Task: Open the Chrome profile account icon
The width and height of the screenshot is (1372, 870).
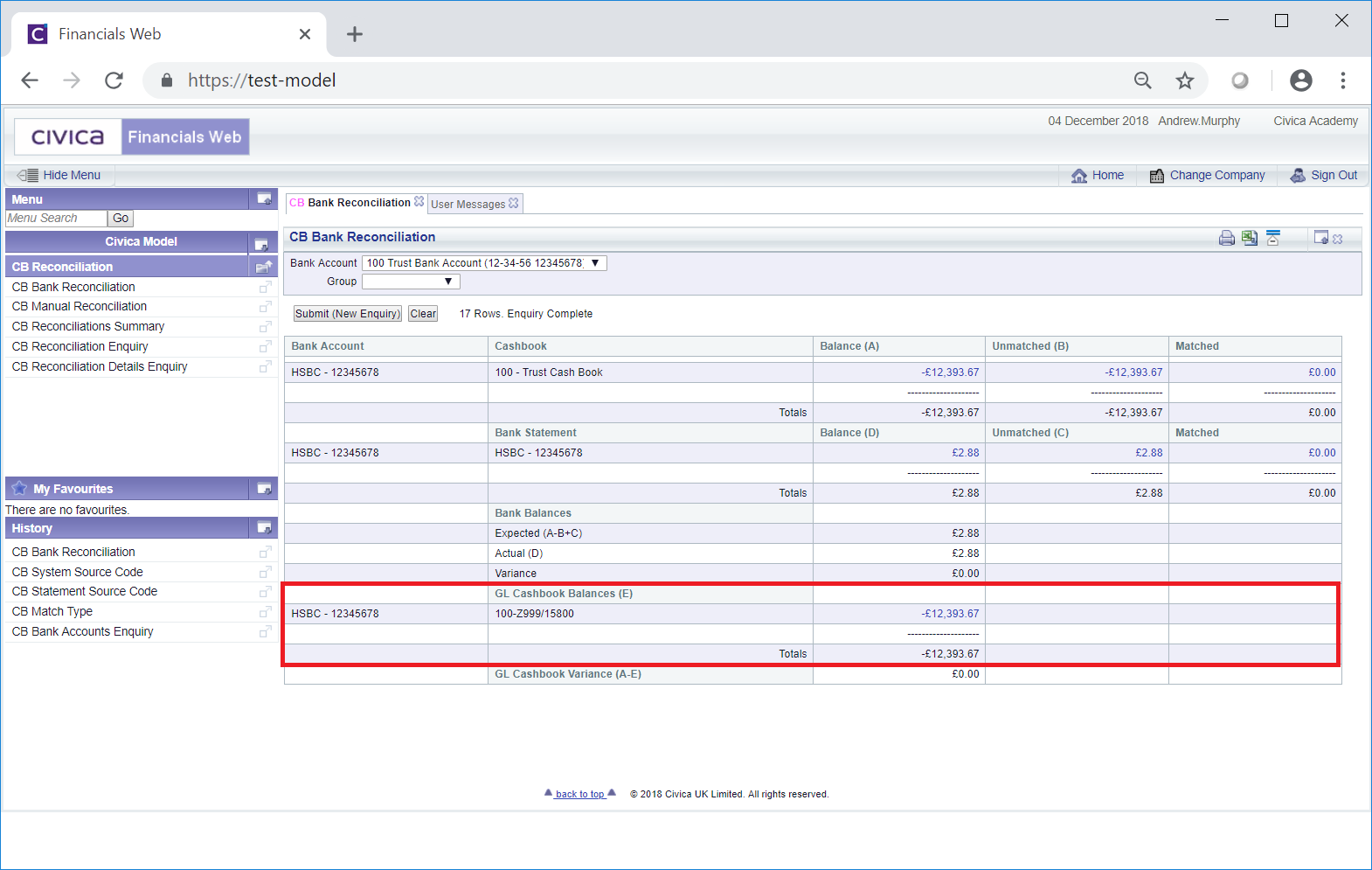Action: click(x=1301, y=80)
